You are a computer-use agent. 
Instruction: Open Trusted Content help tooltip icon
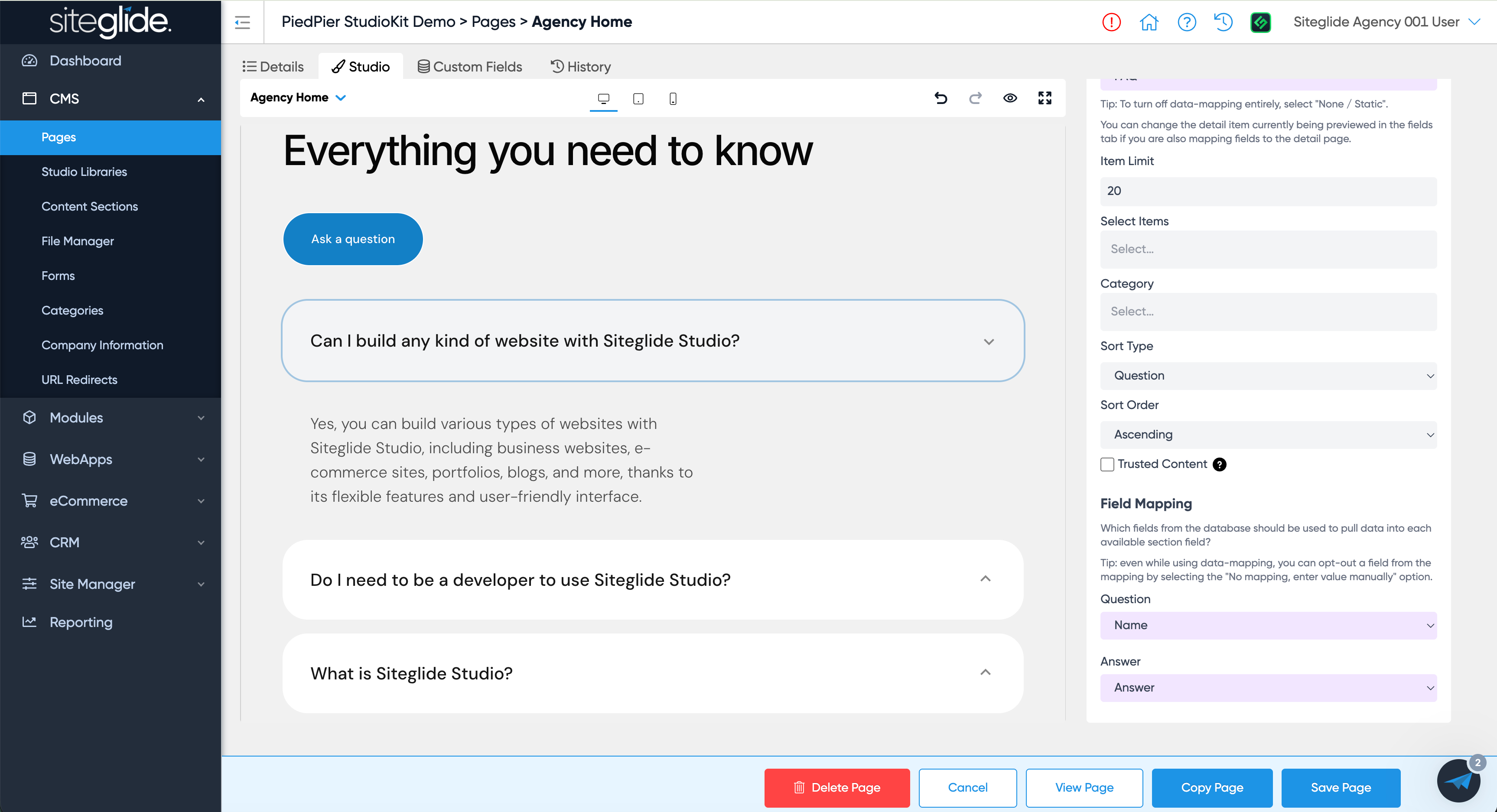1220,464
